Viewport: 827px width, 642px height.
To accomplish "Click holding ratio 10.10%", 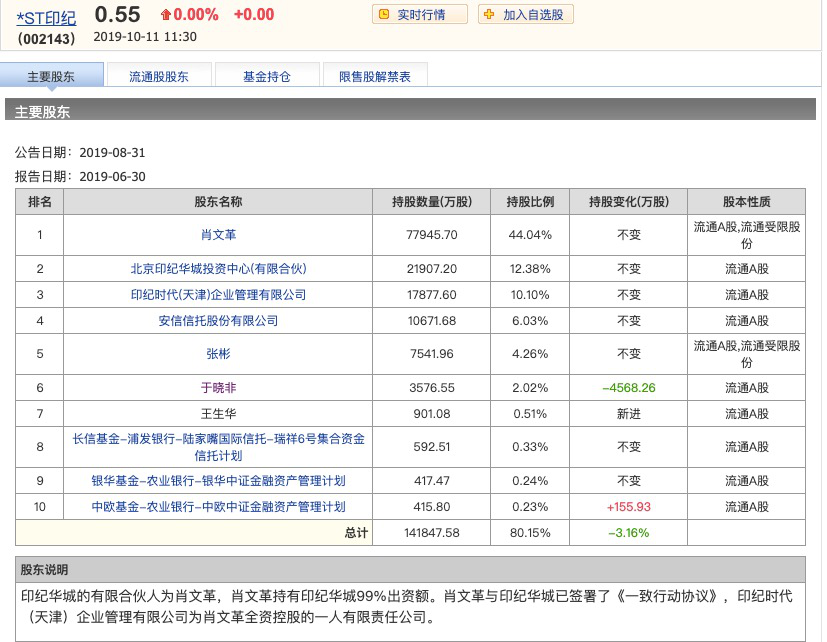I will click(x=530, y=294).
